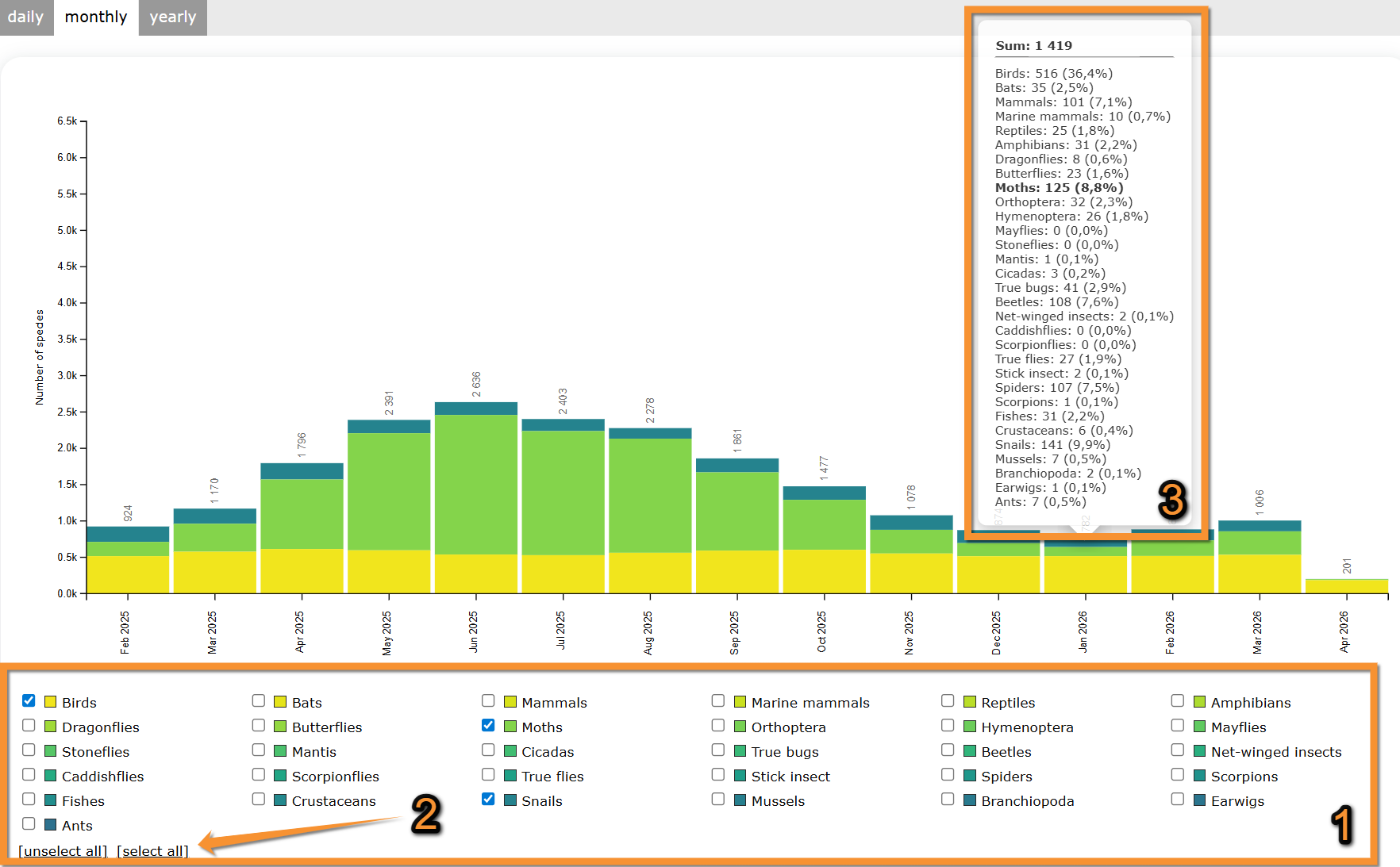Click the teal Fishes color swatch
This screenshot has width=1400, height=867.
(51, 800)
